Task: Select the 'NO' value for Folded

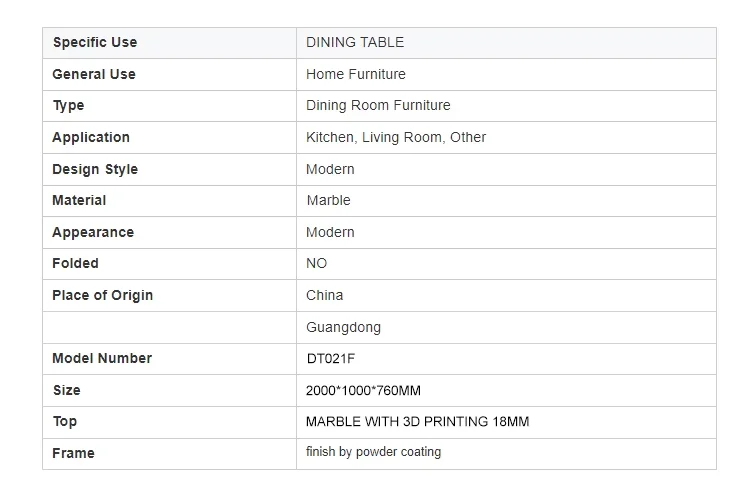Action: click(317, 263)
